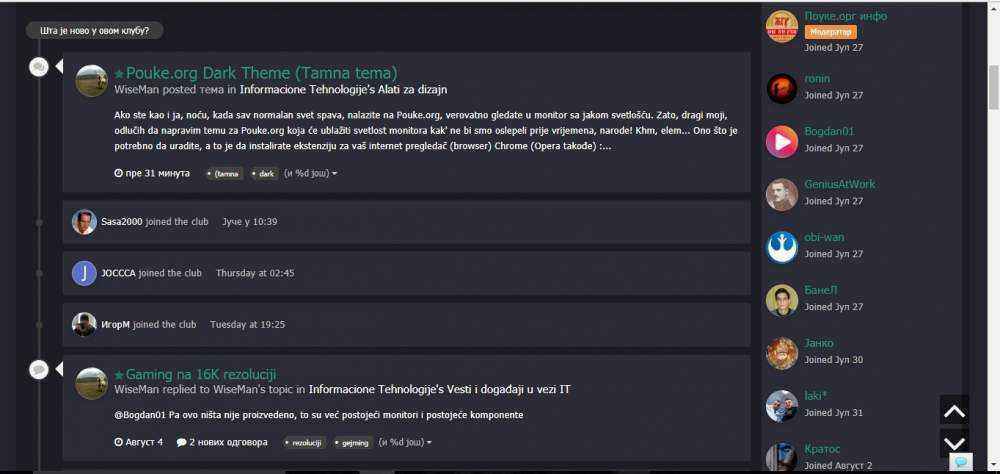Open Кратос member avatar
This screenshot has height=474, width=1000.
(782, 458)
